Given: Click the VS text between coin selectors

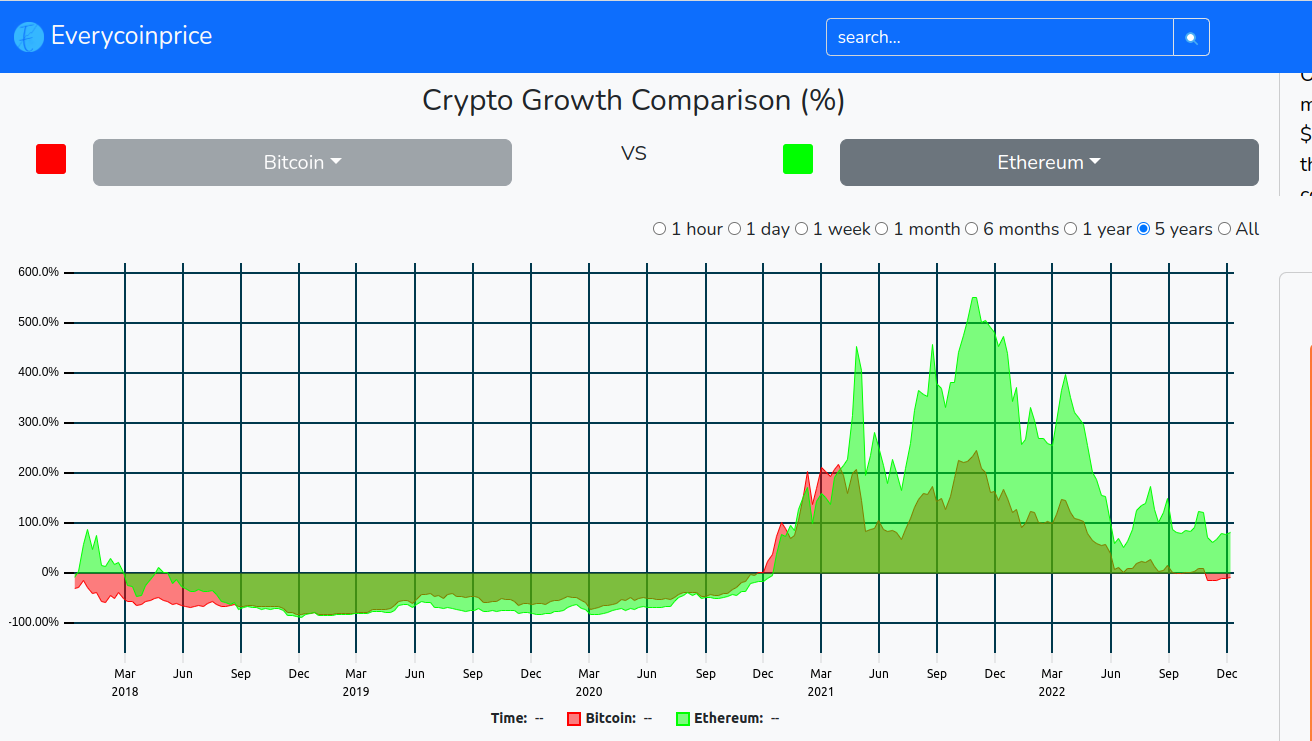Looking at the screenshot, I should [634, 153].
